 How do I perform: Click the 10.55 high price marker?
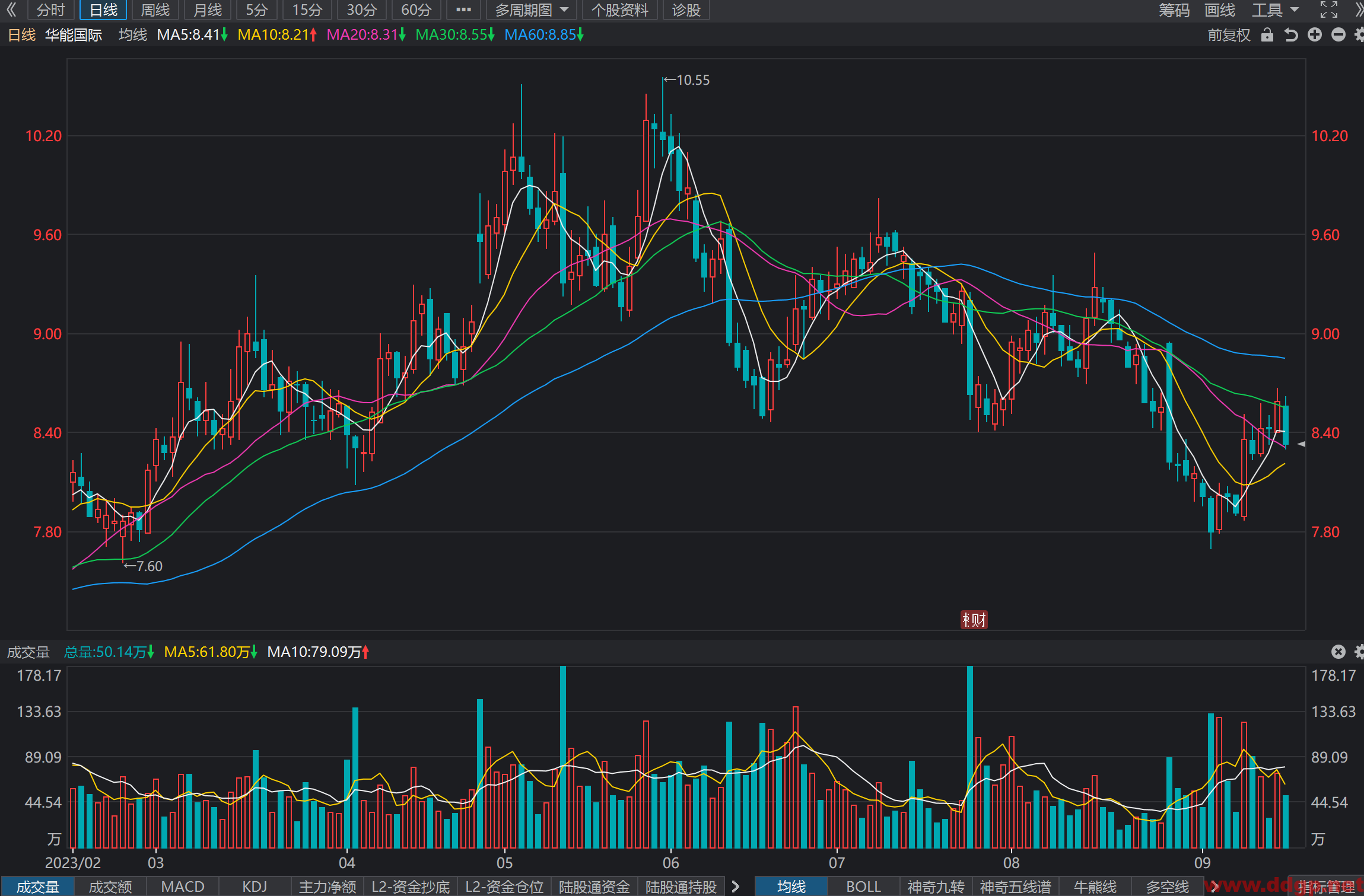pos(686,79)
